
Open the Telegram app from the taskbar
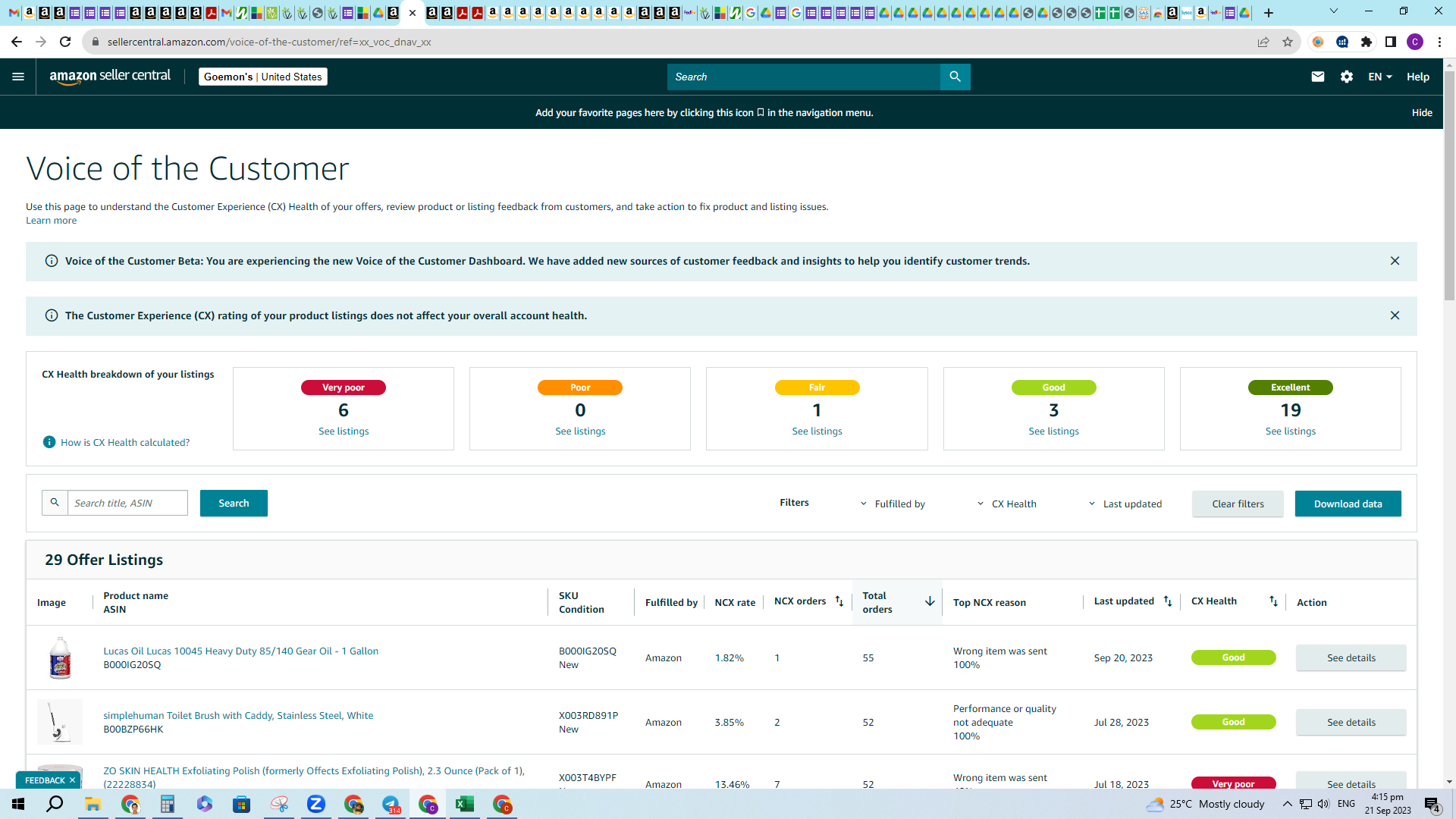[391, 804]
